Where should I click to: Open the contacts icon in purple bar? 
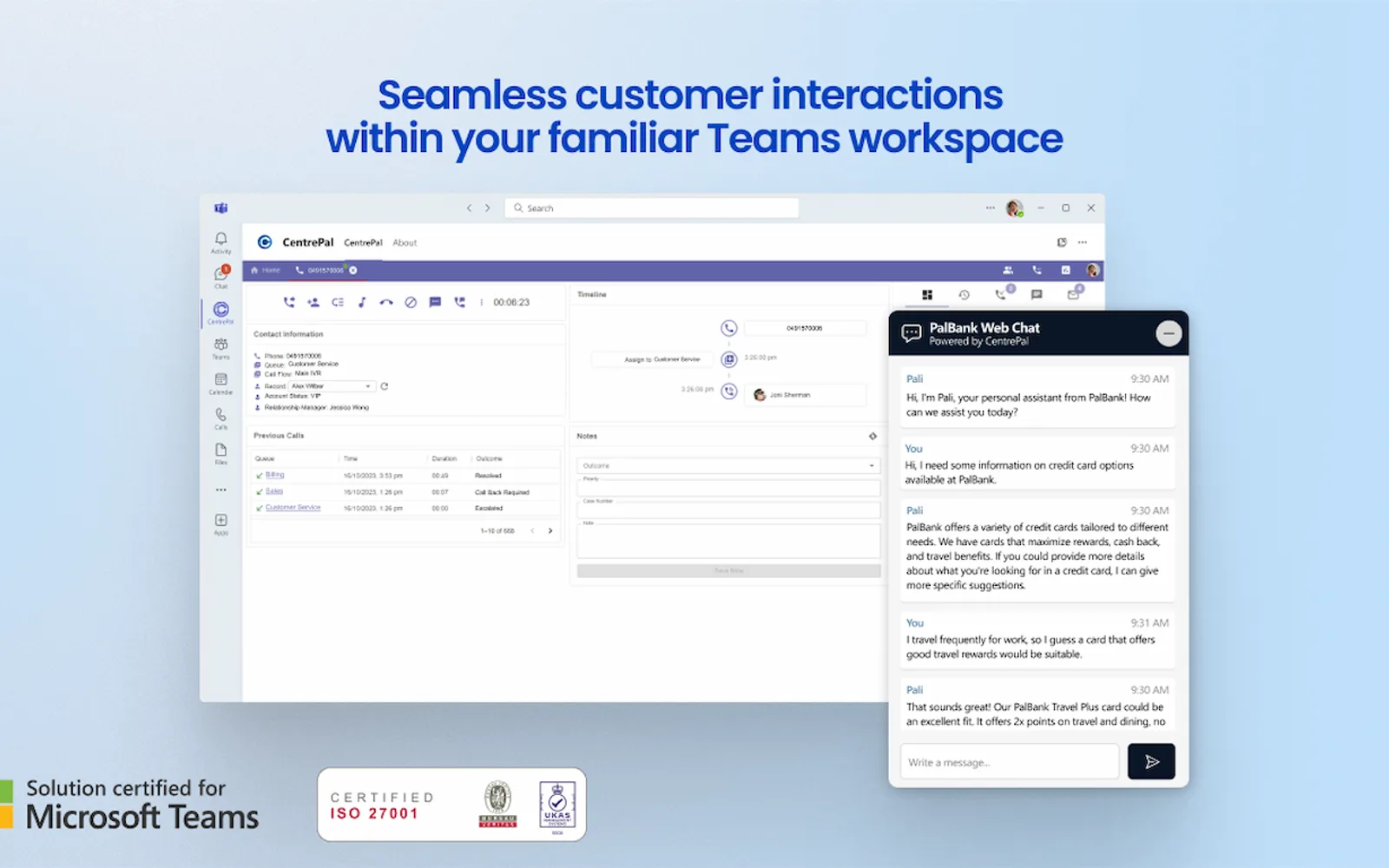click(1008, 270)
